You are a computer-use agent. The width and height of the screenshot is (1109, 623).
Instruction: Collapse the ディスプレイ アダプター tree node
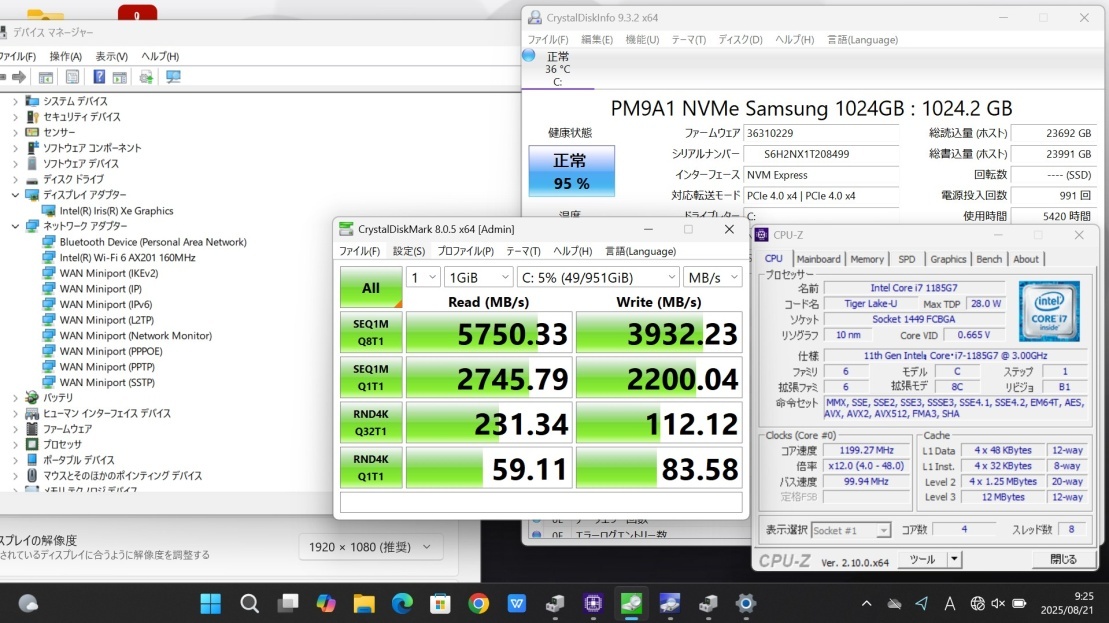[16, 195]
